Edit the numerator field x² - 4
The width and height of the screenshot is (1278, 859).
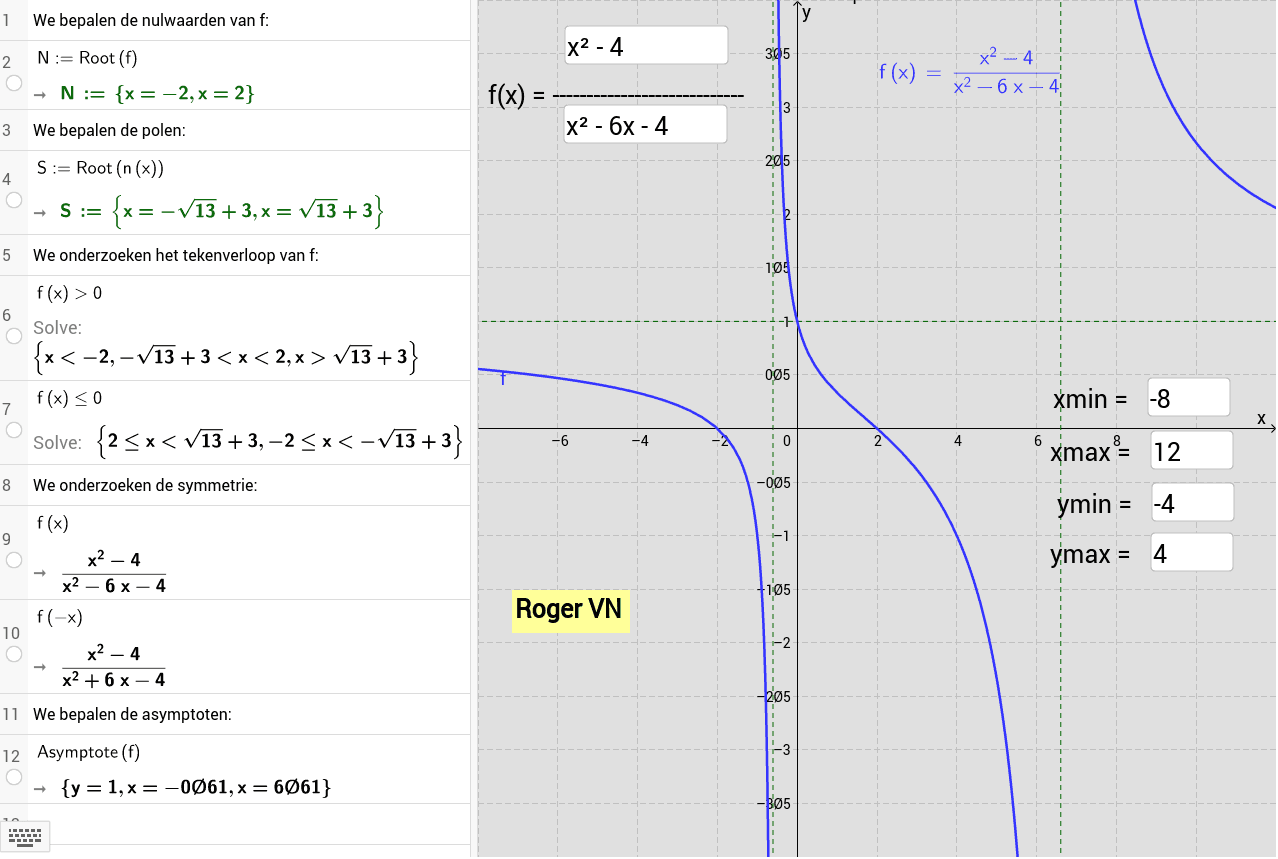[646, 45]
